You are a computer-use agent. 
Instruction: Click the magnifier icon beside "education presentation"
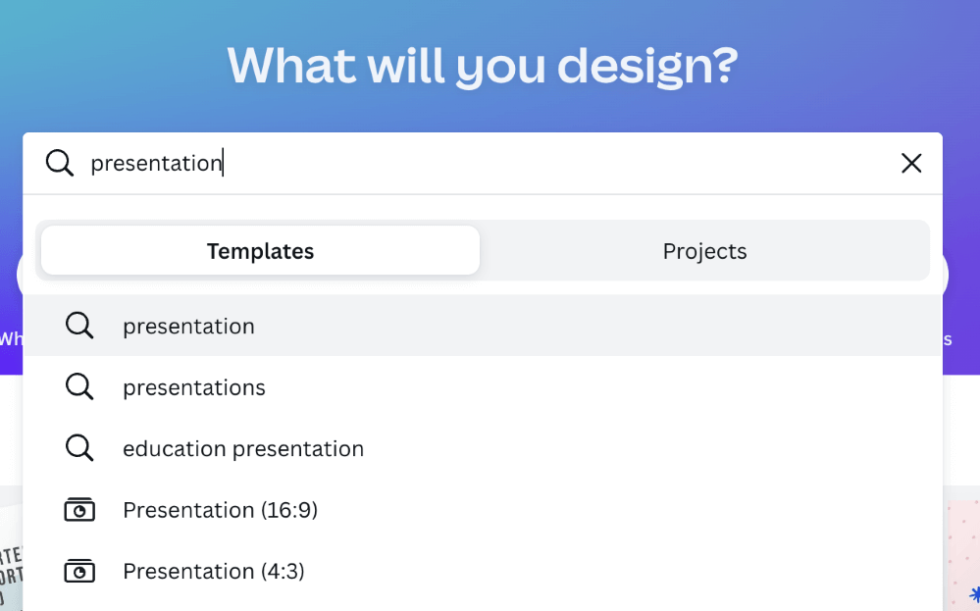[80, 448]
